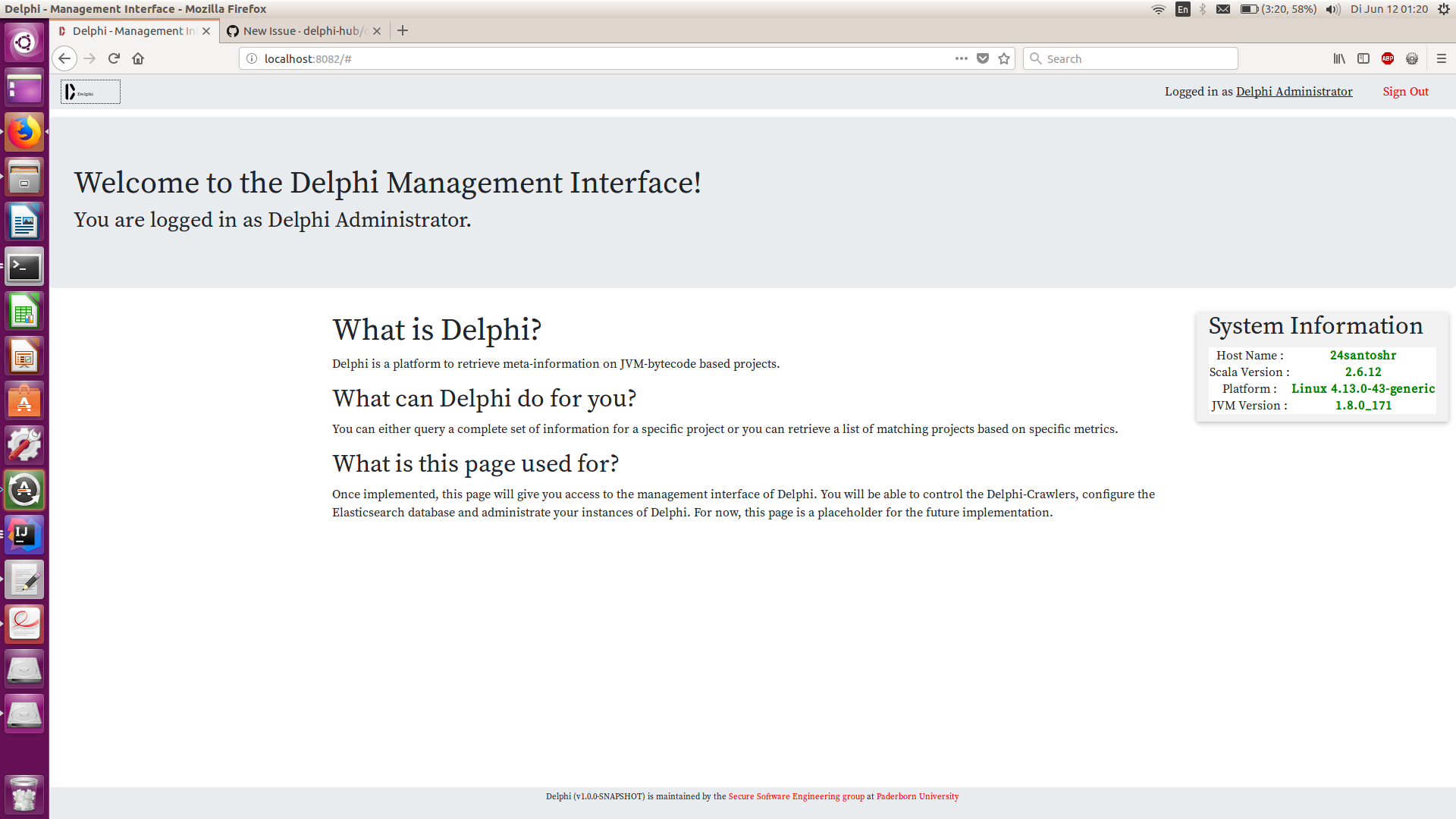This screenshot has width=1456, height=819.
Task: Click the Delphi logo in the page header
Action: click(x=89, y=91)
